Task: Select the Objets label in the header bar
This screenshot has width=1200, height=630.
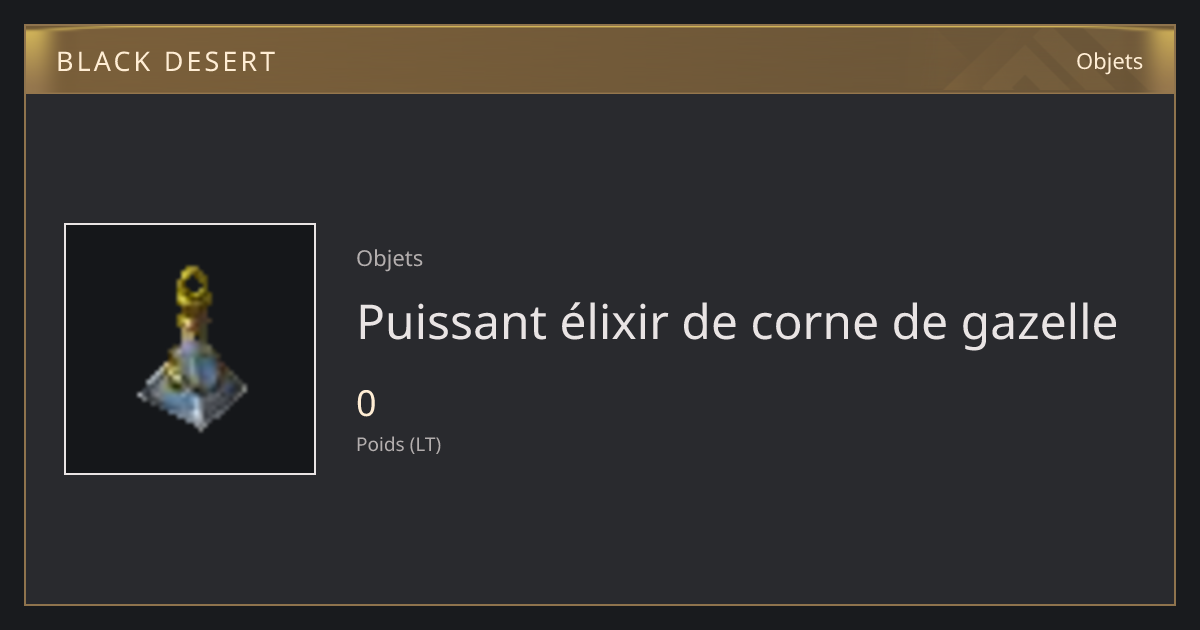Action: point(1109,61)
